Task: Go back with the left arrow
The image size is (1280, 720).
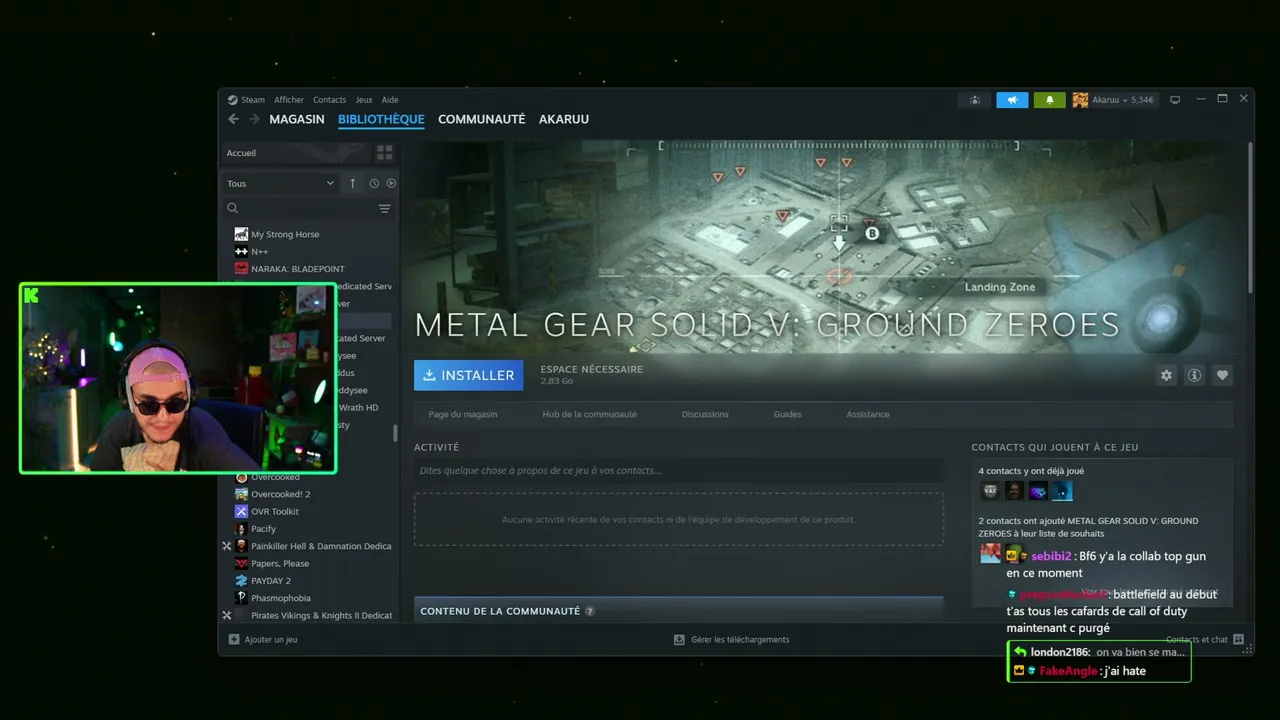Action: [234, 119]
